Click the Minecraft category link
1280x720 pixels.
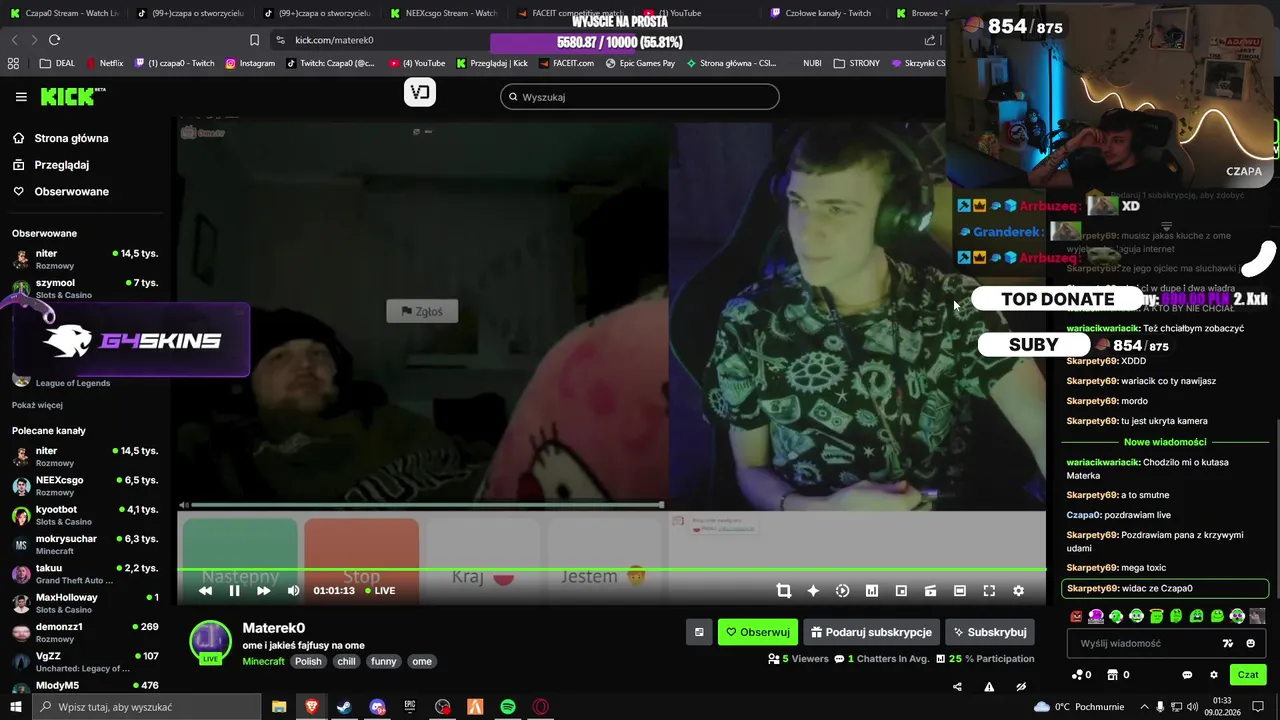tap(264, 661)
